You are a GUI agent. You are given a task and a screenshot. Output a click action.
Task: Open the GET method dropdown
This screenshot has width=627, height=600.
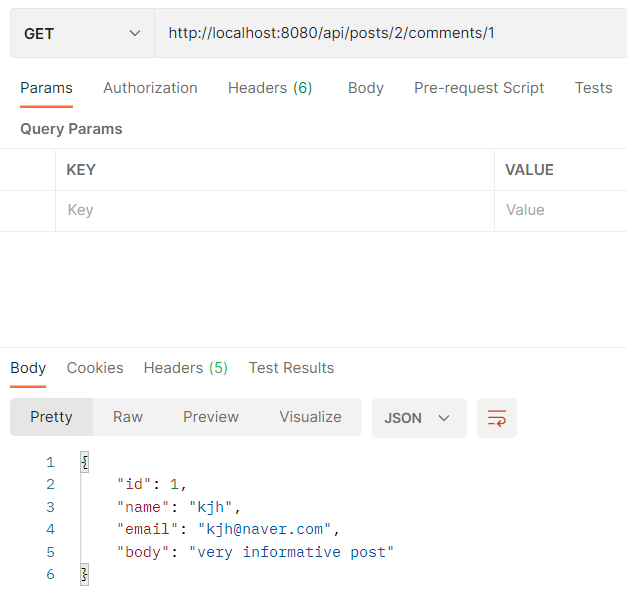pos(82,33)
